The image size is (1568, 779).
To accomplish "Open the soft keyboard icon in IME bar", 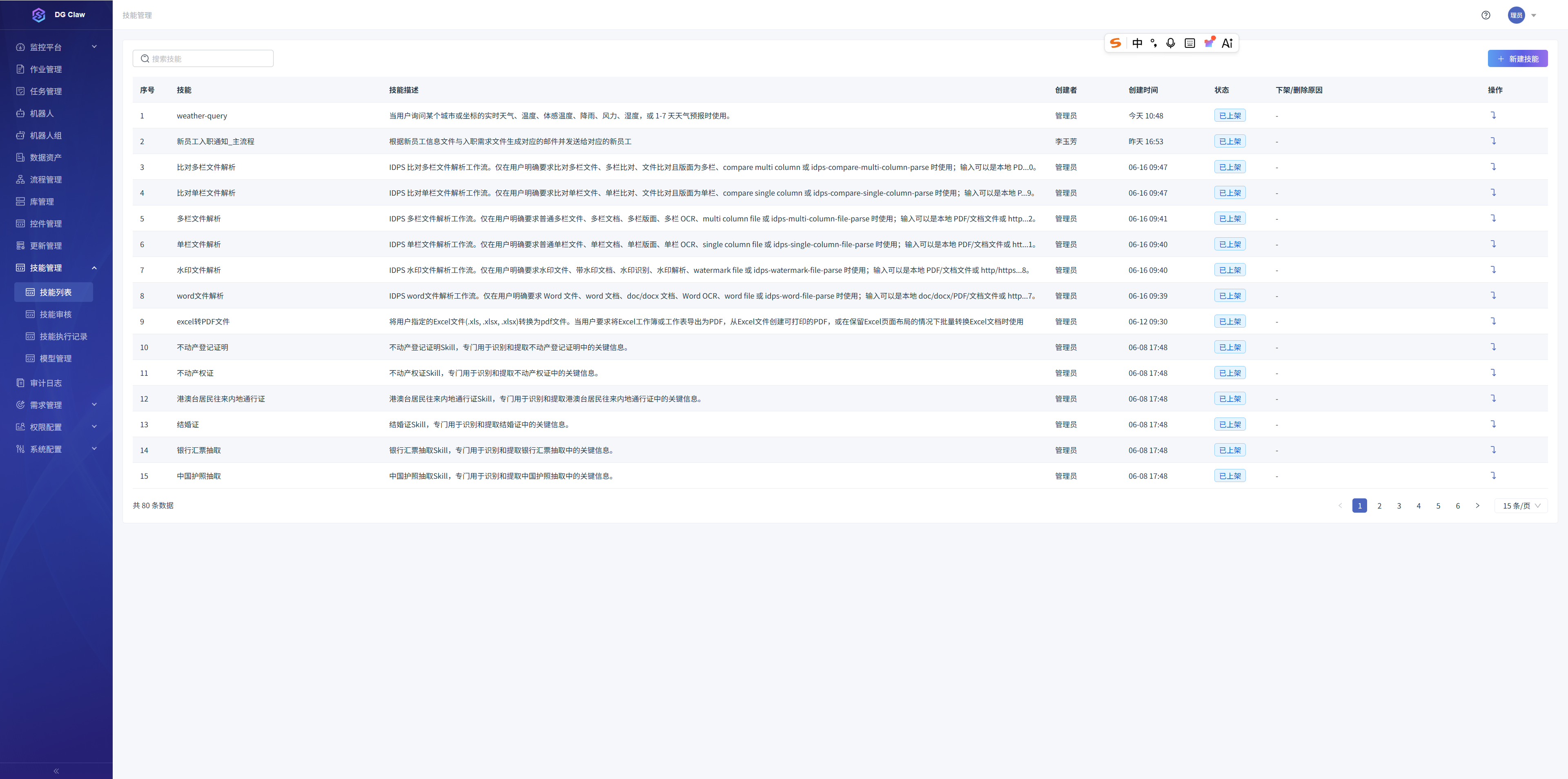I will pos(1189,43).
